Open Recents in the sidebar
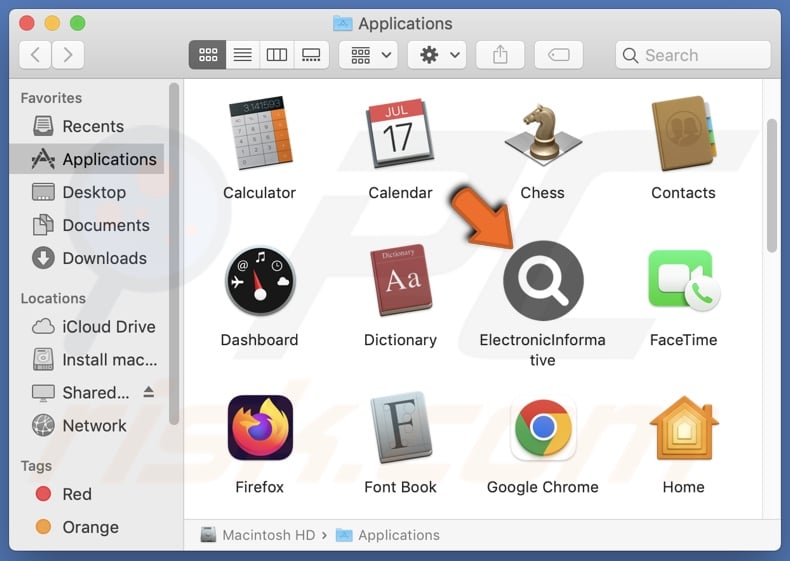 click(x=86, y=126)
